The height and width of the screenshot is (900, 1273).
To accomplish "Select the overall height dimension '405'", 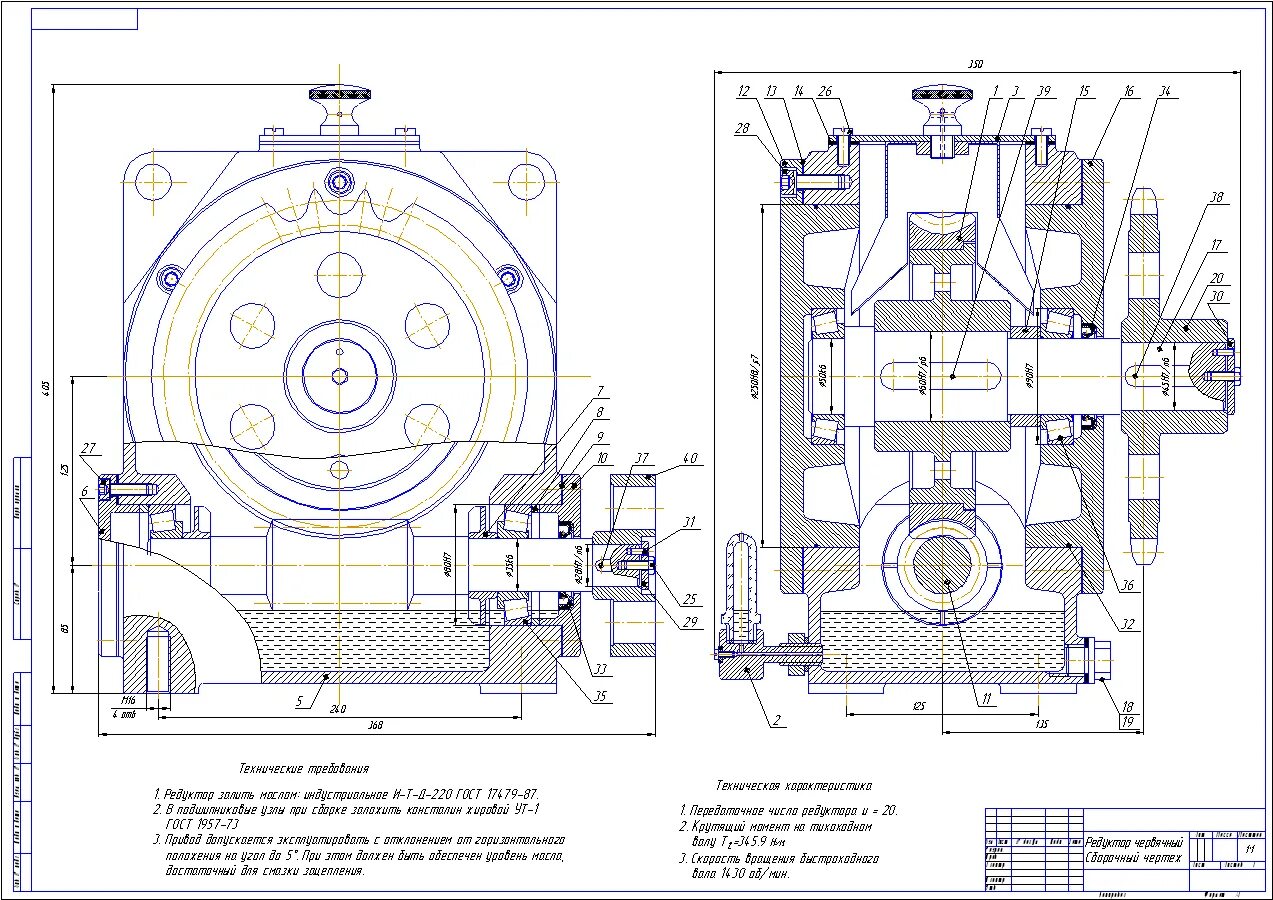I will (x=45, y=389).
